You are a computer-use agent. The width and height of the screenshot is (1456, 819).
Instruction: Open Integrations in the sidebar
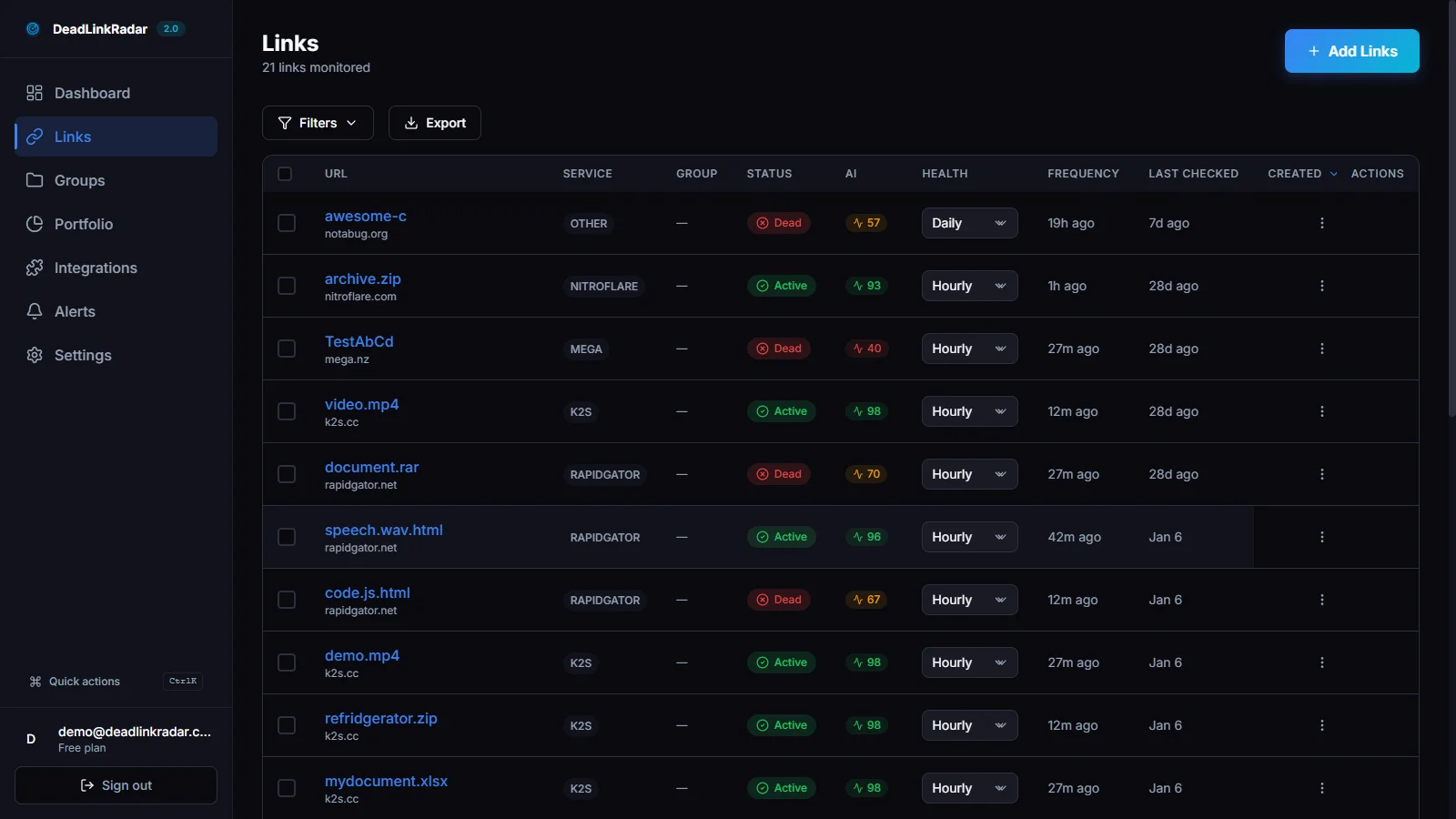pyautogui.click(x=96, y=268)
